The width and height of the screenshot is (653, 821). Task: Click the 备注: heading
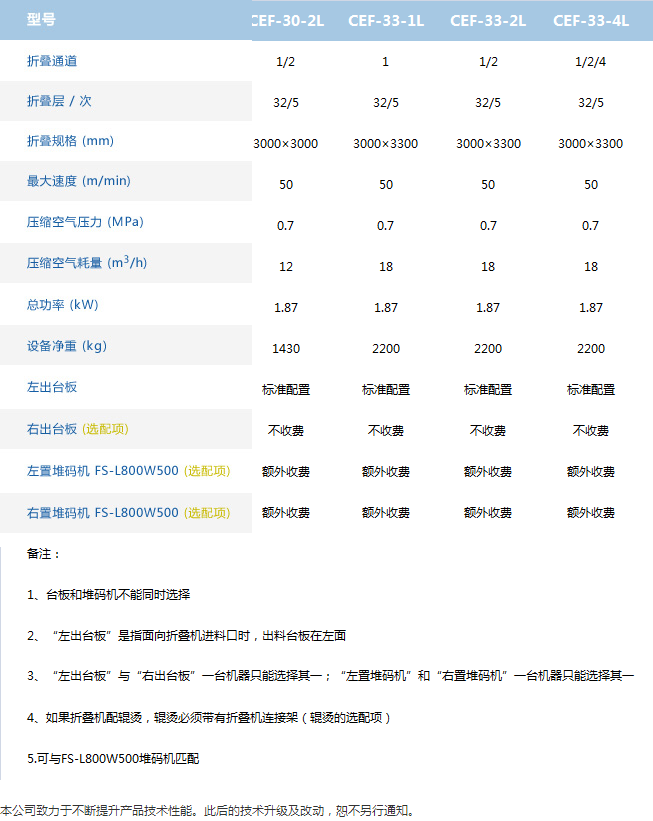coord(43,554)
